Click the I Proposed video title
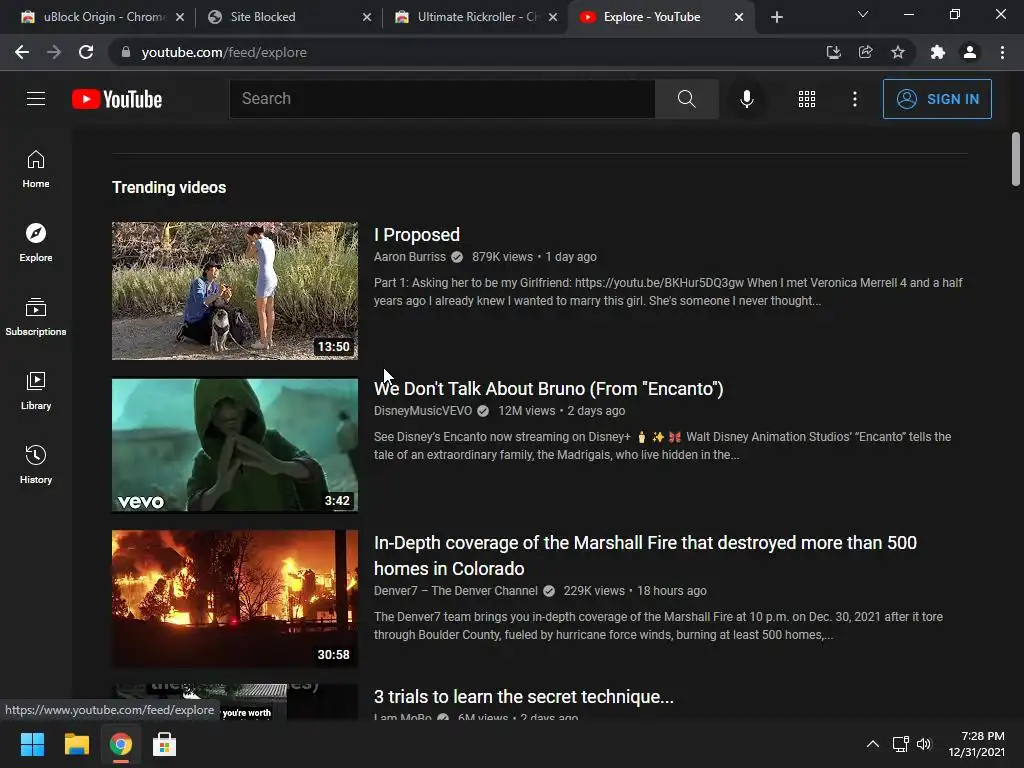 coord(417,234)
